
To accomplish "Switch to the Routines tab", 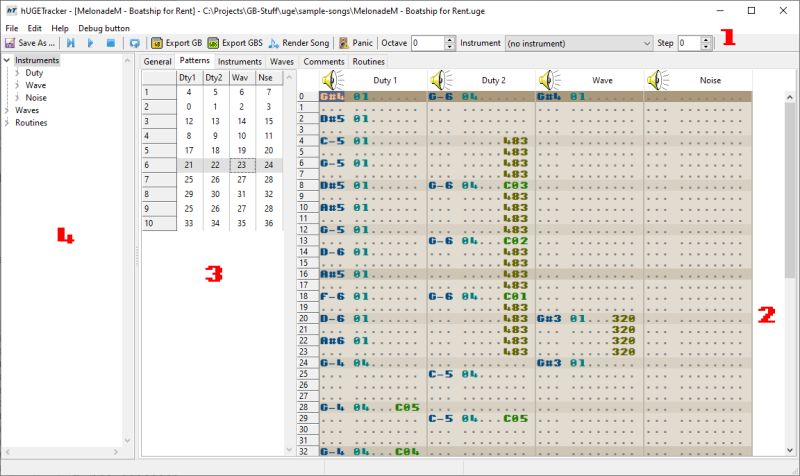I will tap(368, 61).
